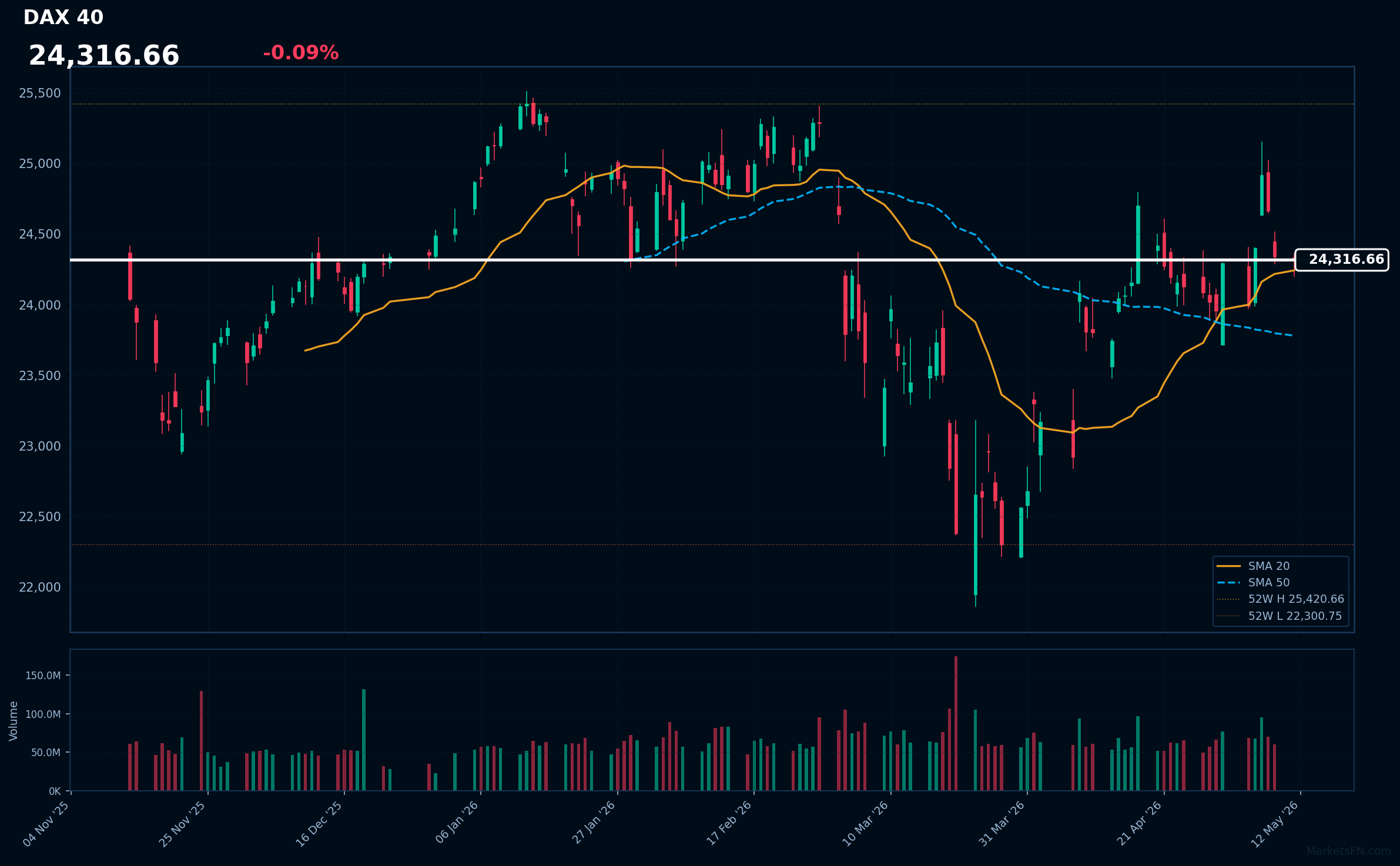Image resolution: width=1400 pixels, height=866 pixels.
Task: Click the -0.09% change value
Action: click(x=301, y=53)
